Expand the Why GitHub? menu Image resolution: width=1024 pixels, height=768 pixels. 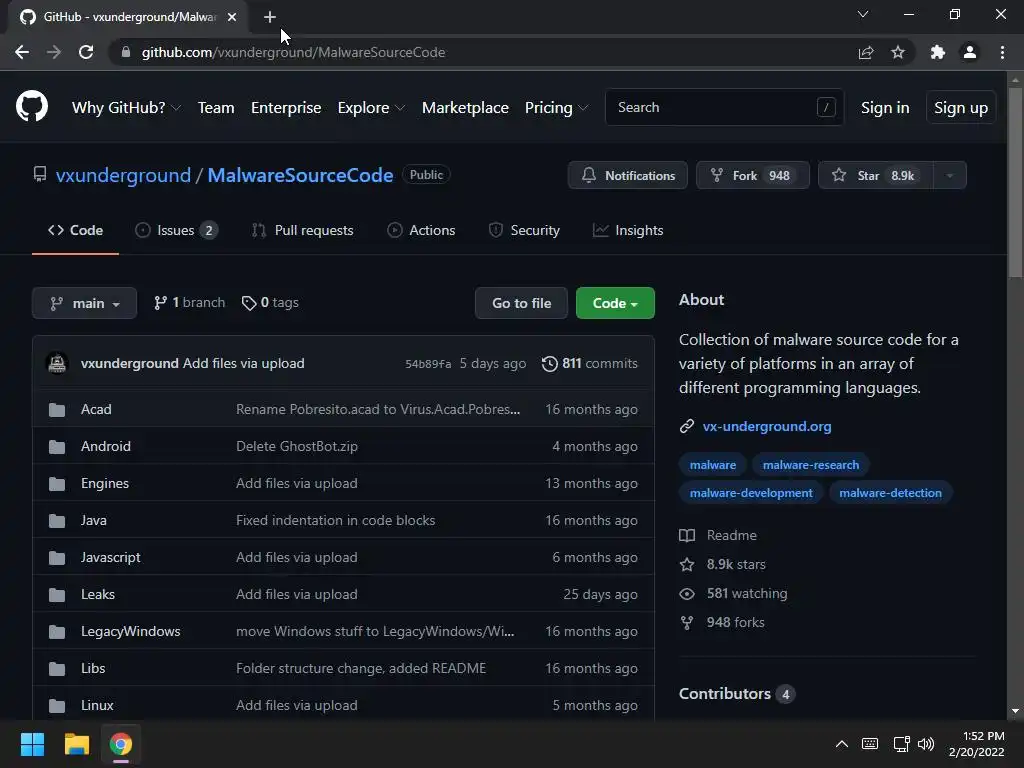tap(126, 108)
